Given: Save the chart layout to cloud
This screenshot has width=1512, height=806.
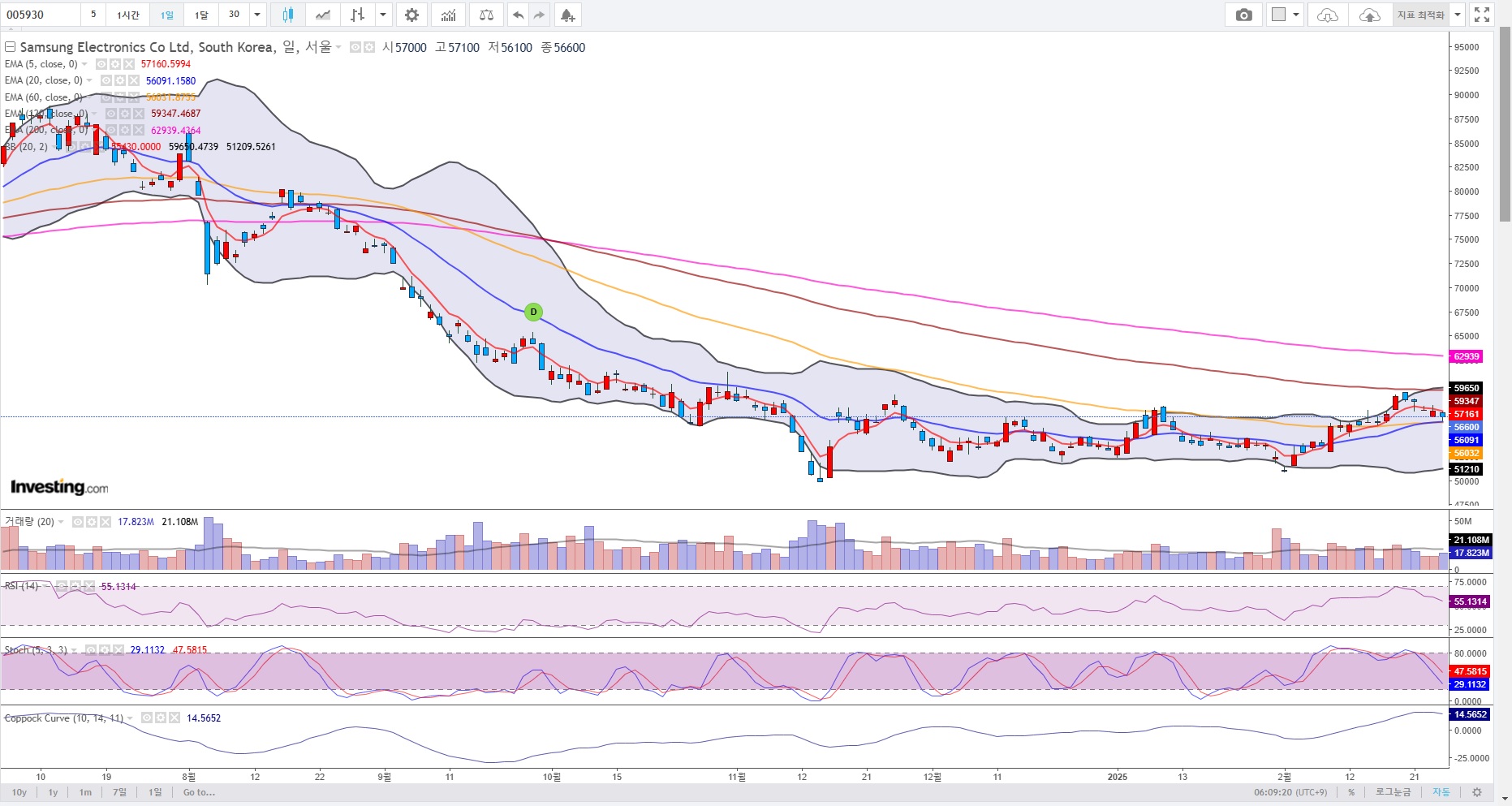Looking at the screenshot, I should [1369, 15].
